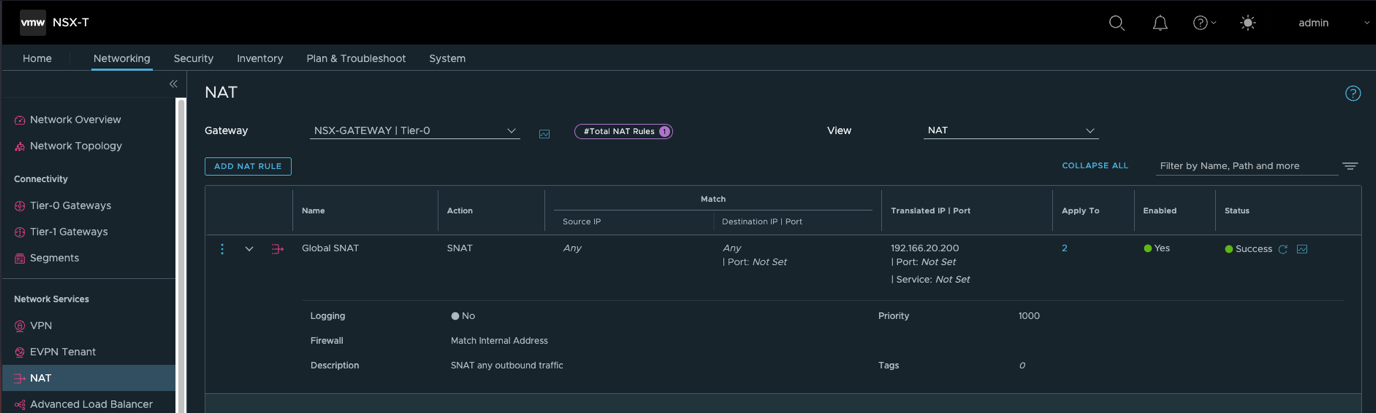Image resolution: width=1376 pixels, height=413 pixels.
Task: Toggle the light/dark theme sun icon
Action: pos(1248,23)
